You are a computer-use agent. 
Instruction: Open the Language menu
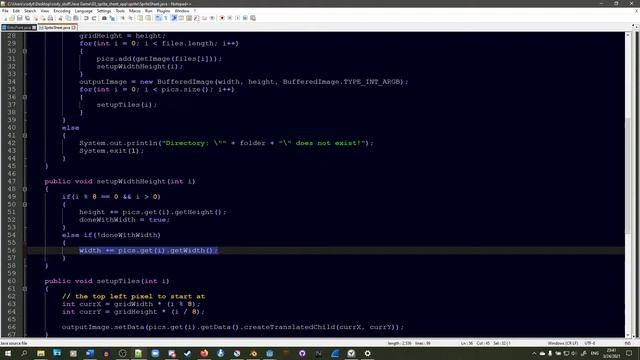coord(84,11)
